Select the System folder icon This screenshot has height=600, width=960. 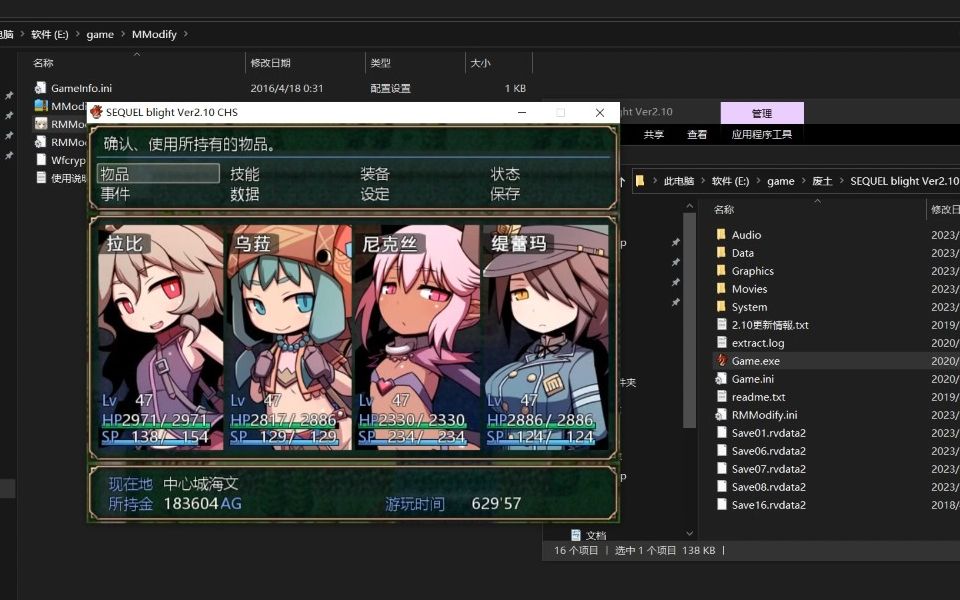point(721,307)
